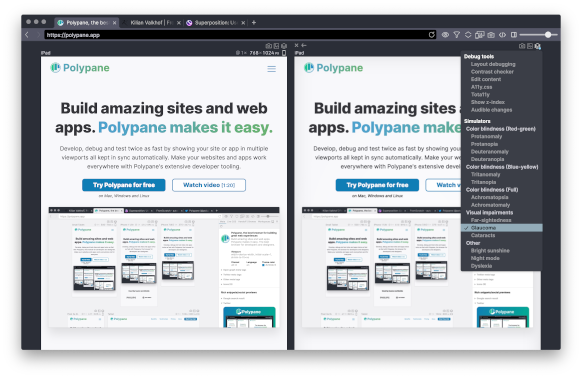Switch to Superposition browser tab
This screenshot has height=378, width=582.
(x=215, y=23)
